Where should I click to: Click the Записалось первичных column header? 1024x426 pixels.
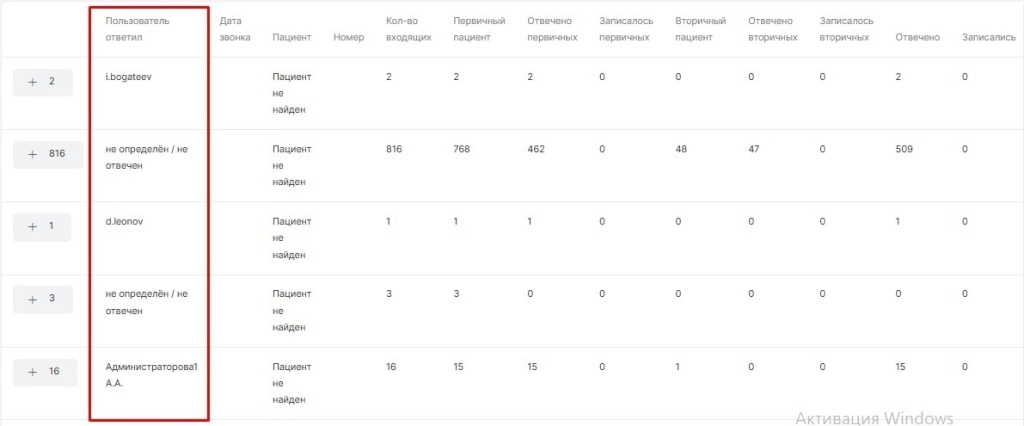coord(625,29)
